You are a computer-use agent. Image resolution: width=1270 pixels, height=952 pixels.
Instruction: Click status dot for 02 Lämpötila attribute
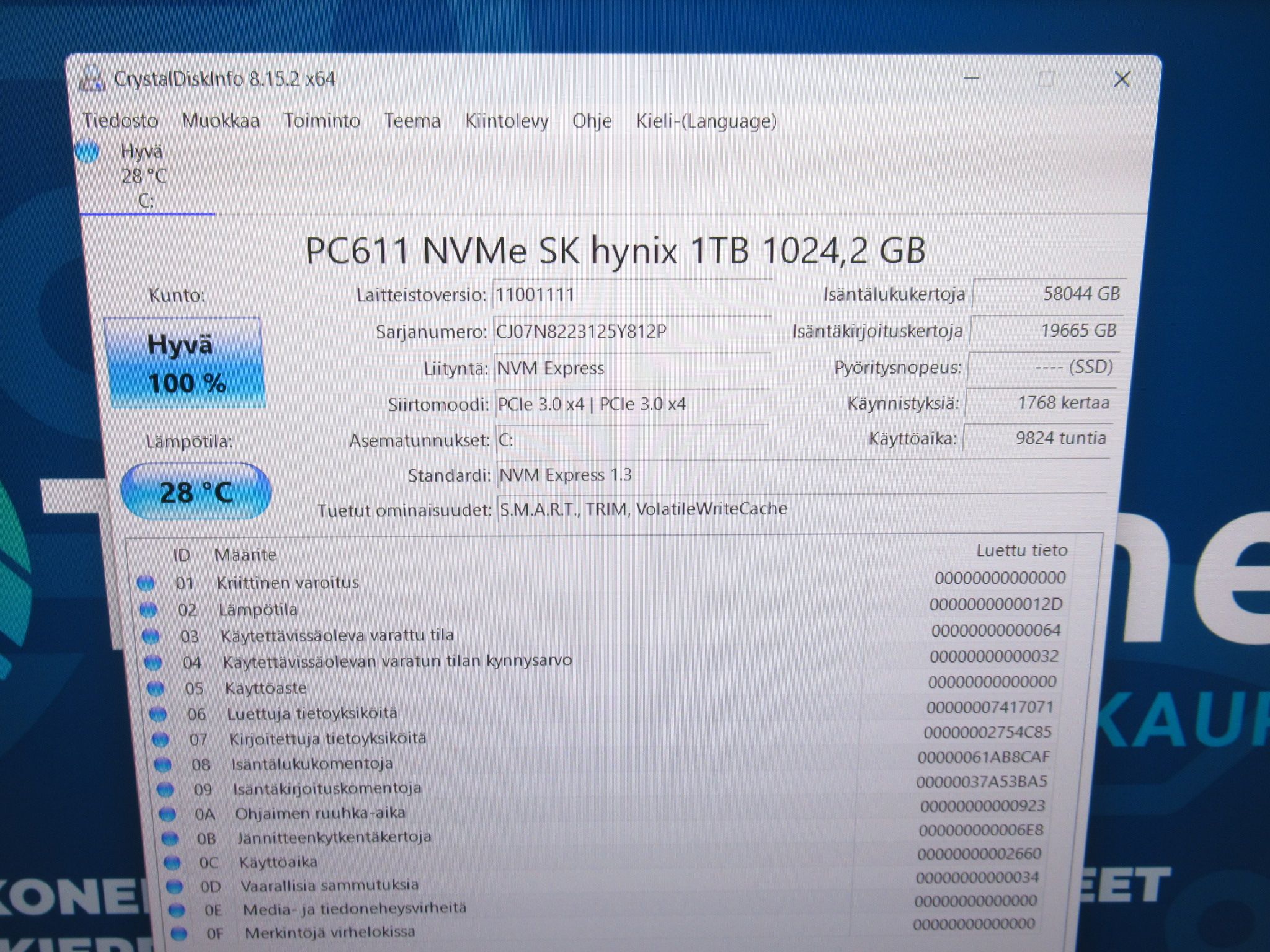(x=148, y=610)
